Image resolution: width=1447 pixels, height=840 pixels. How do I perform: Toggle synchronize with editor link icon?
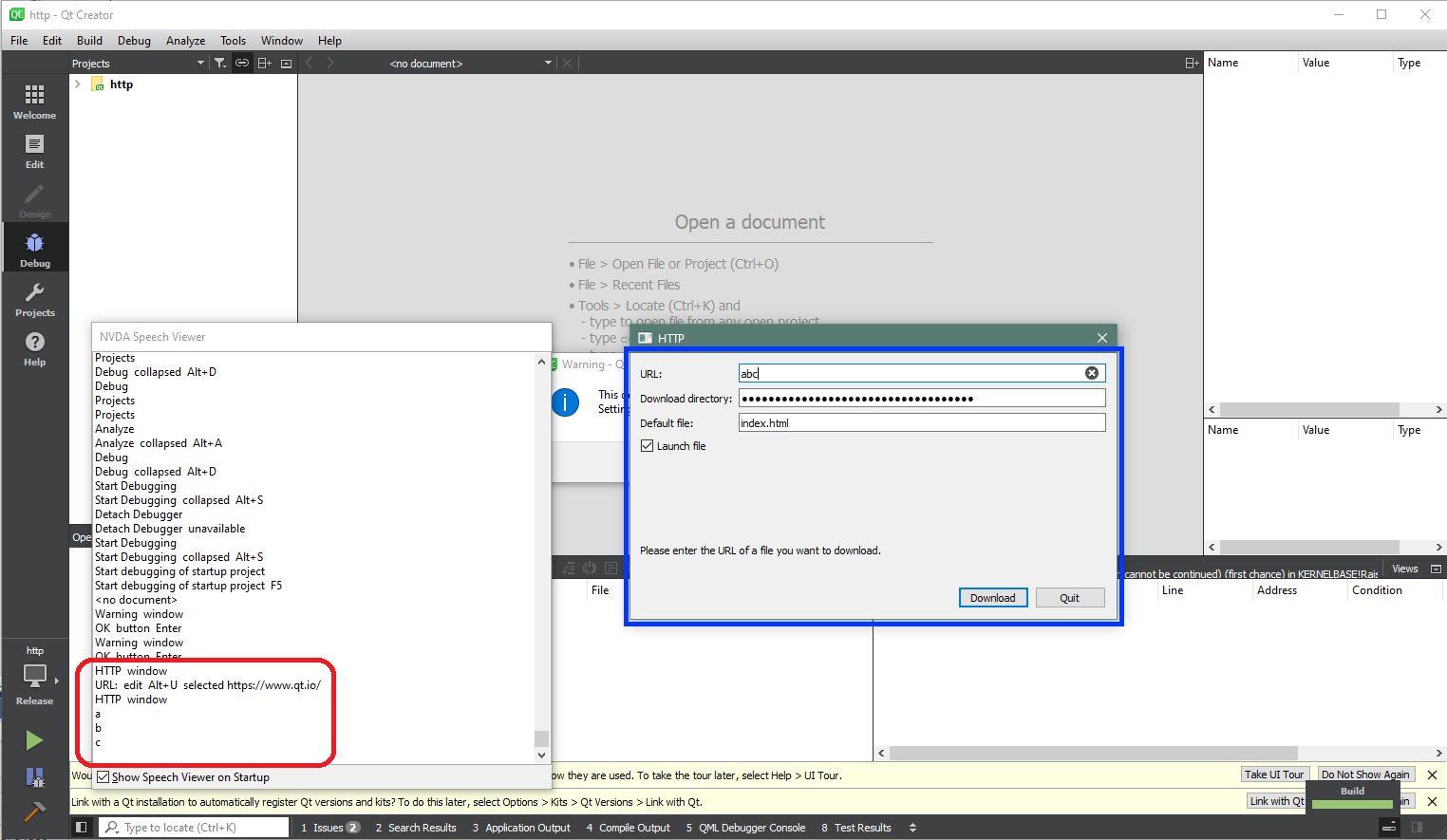pyautogui.click(x=242, y=64)
